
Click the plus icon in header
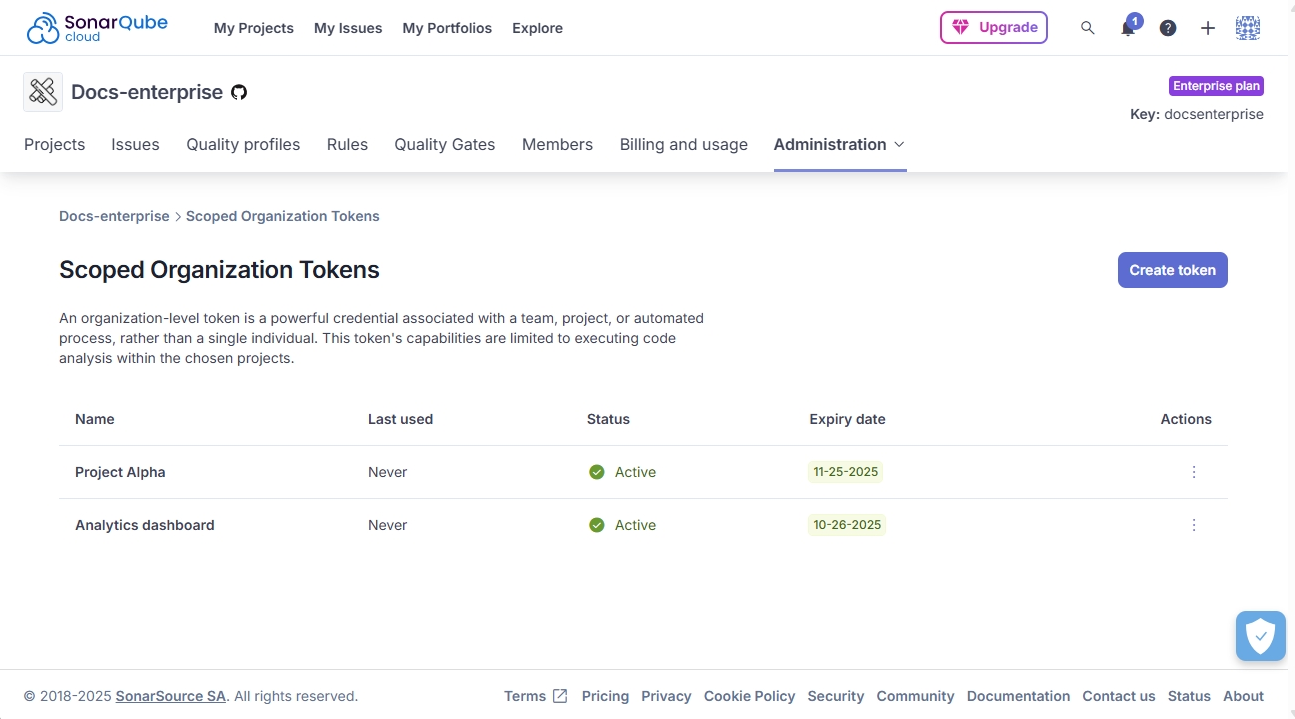click(x=1208, y=28)
